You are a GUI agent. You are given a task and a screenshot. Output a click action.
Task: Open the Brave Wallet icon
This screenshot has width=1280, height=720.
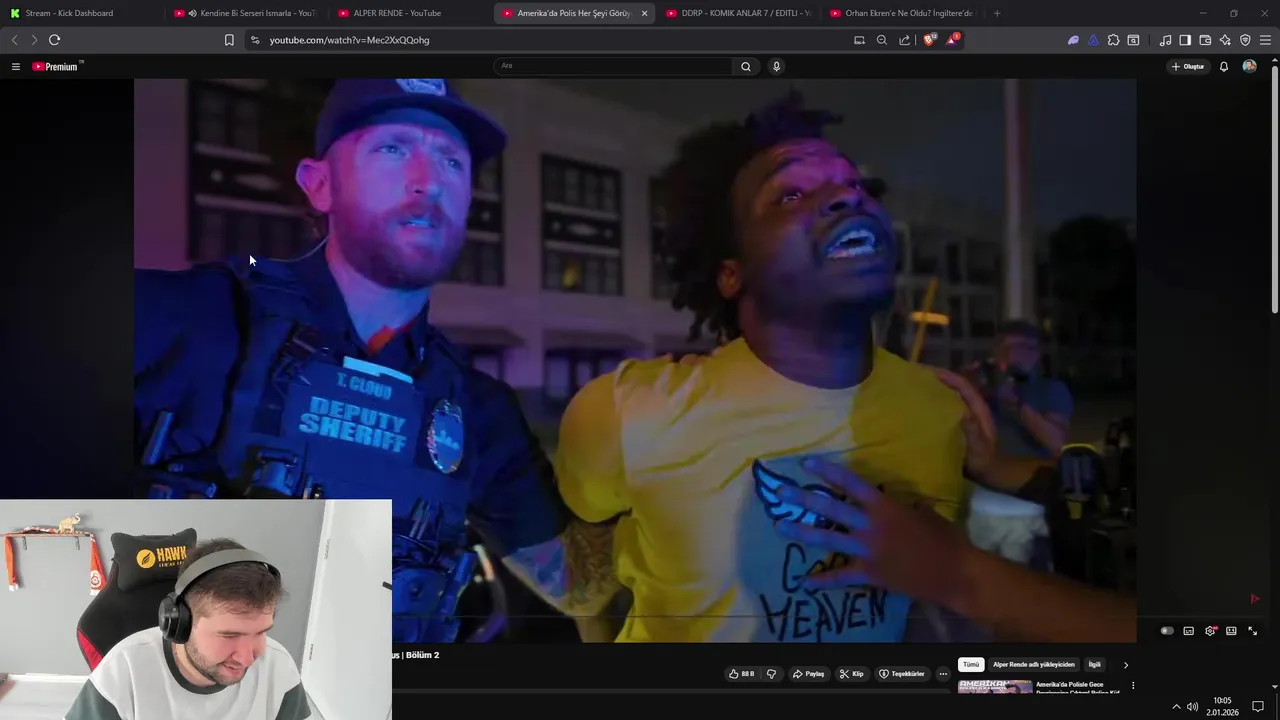pos(1205,40)
